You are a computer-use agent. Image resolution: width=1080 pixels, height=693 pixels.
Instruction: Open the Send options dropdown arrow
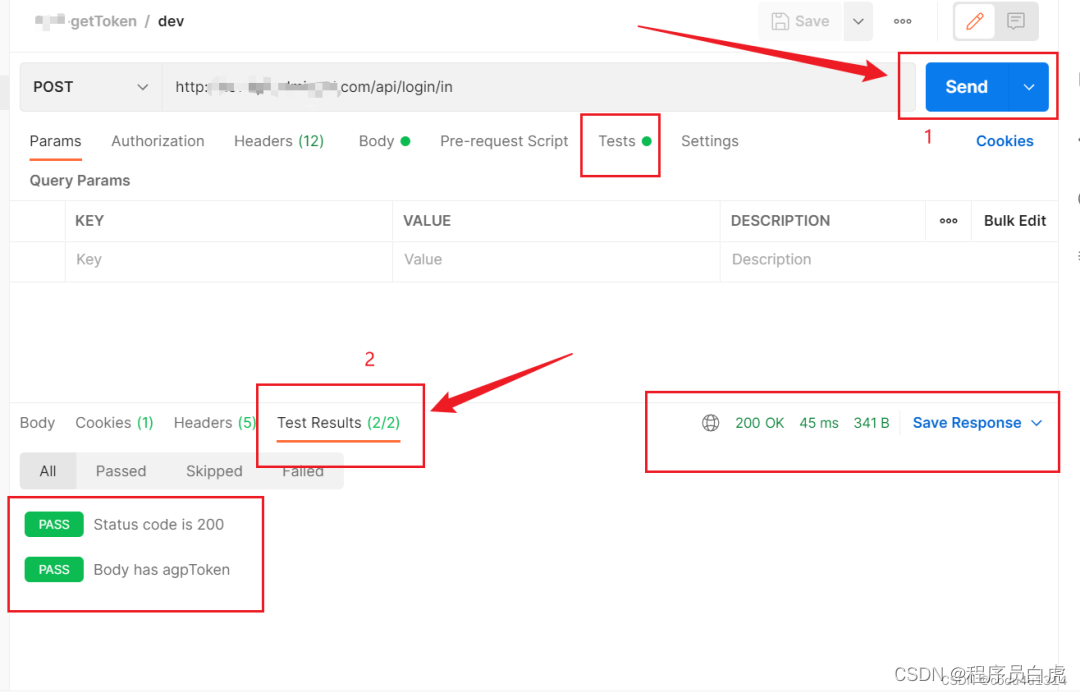1029,87
